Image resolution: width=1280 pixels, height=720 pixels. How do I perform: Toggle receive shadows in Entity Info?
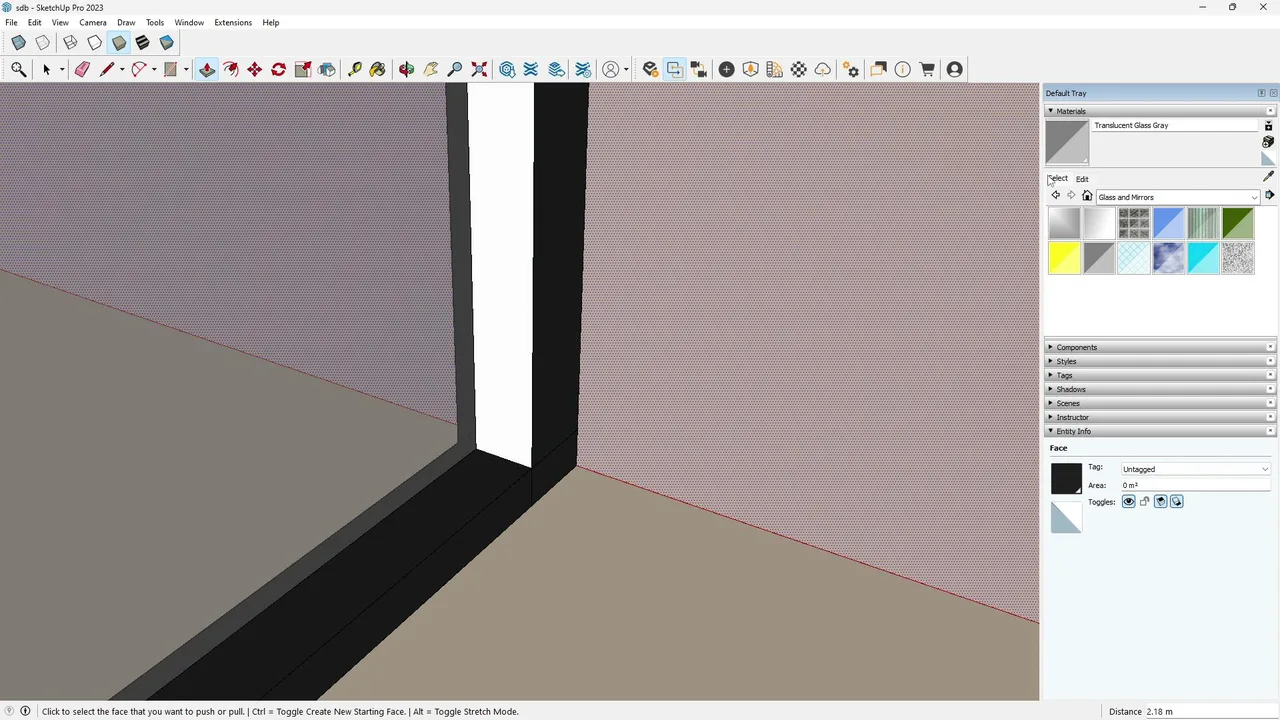[1160, 502]
